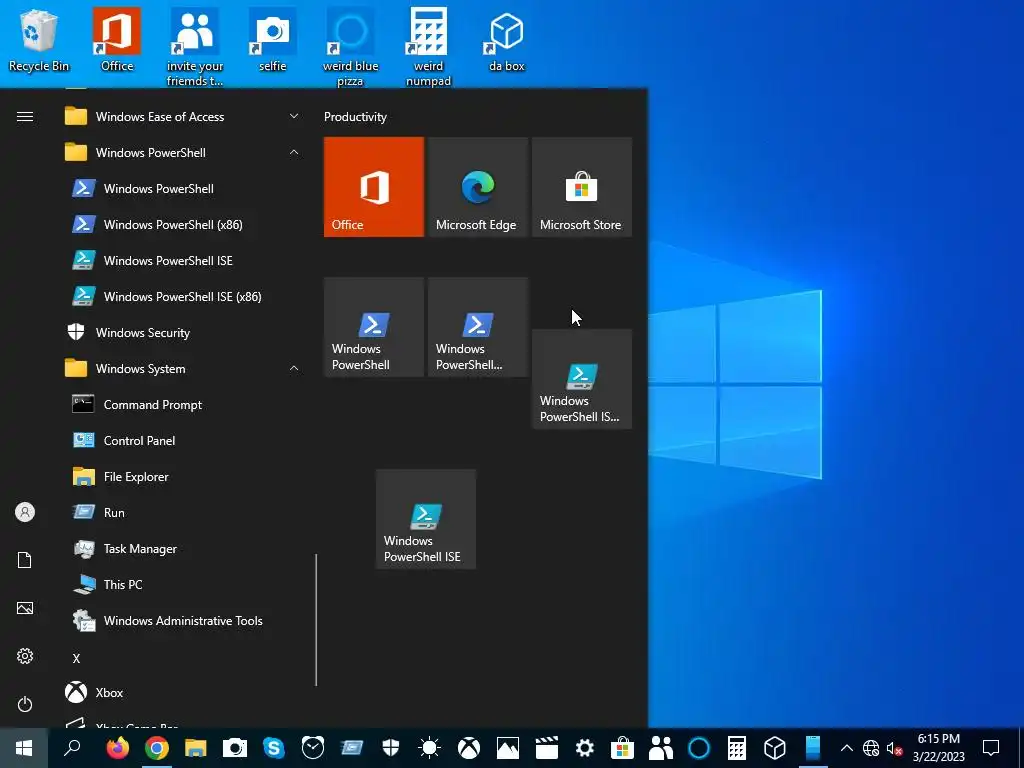The image size is (1024, 768).
Task: Open Settings from Start sidebar gear
Action: click(x=25, y=656)
